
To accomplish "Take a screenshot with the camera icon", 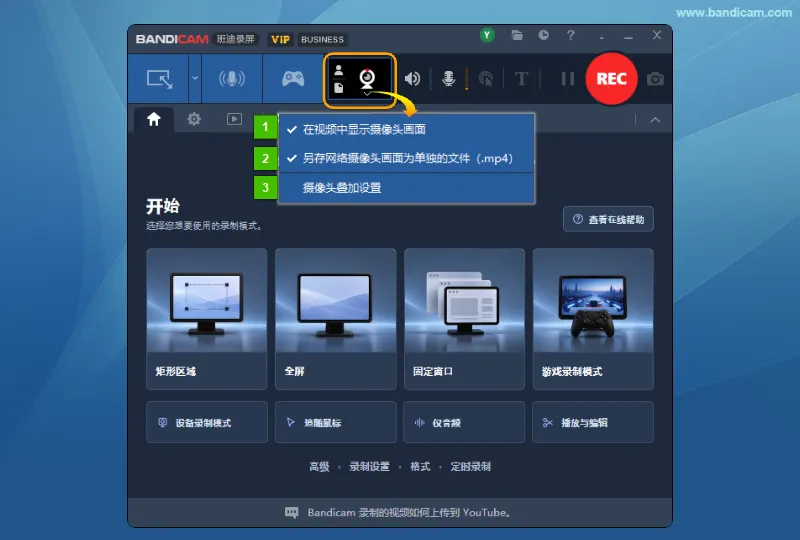I will (x=655, y=79).
